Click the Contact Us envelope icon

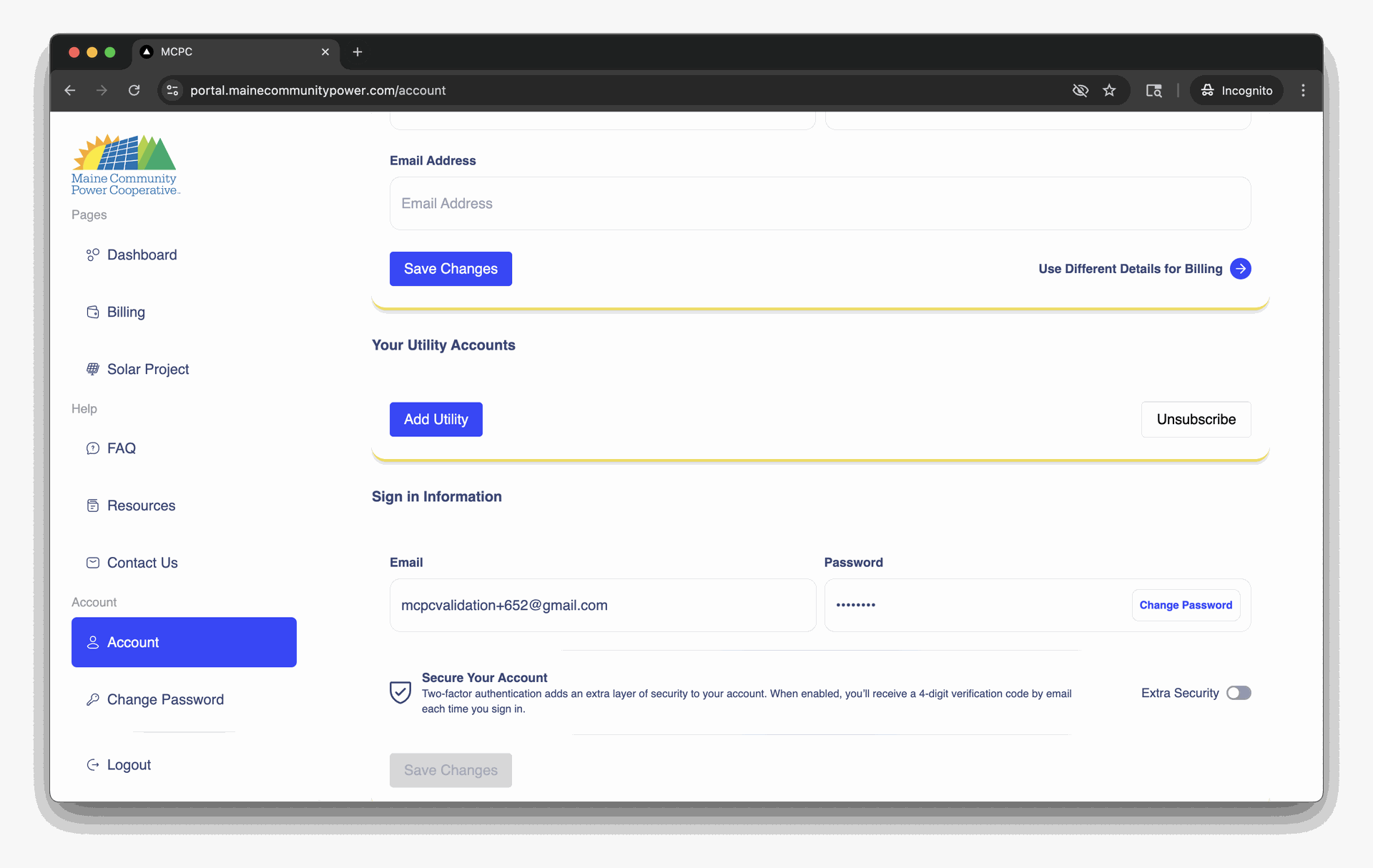pos(93,563)
